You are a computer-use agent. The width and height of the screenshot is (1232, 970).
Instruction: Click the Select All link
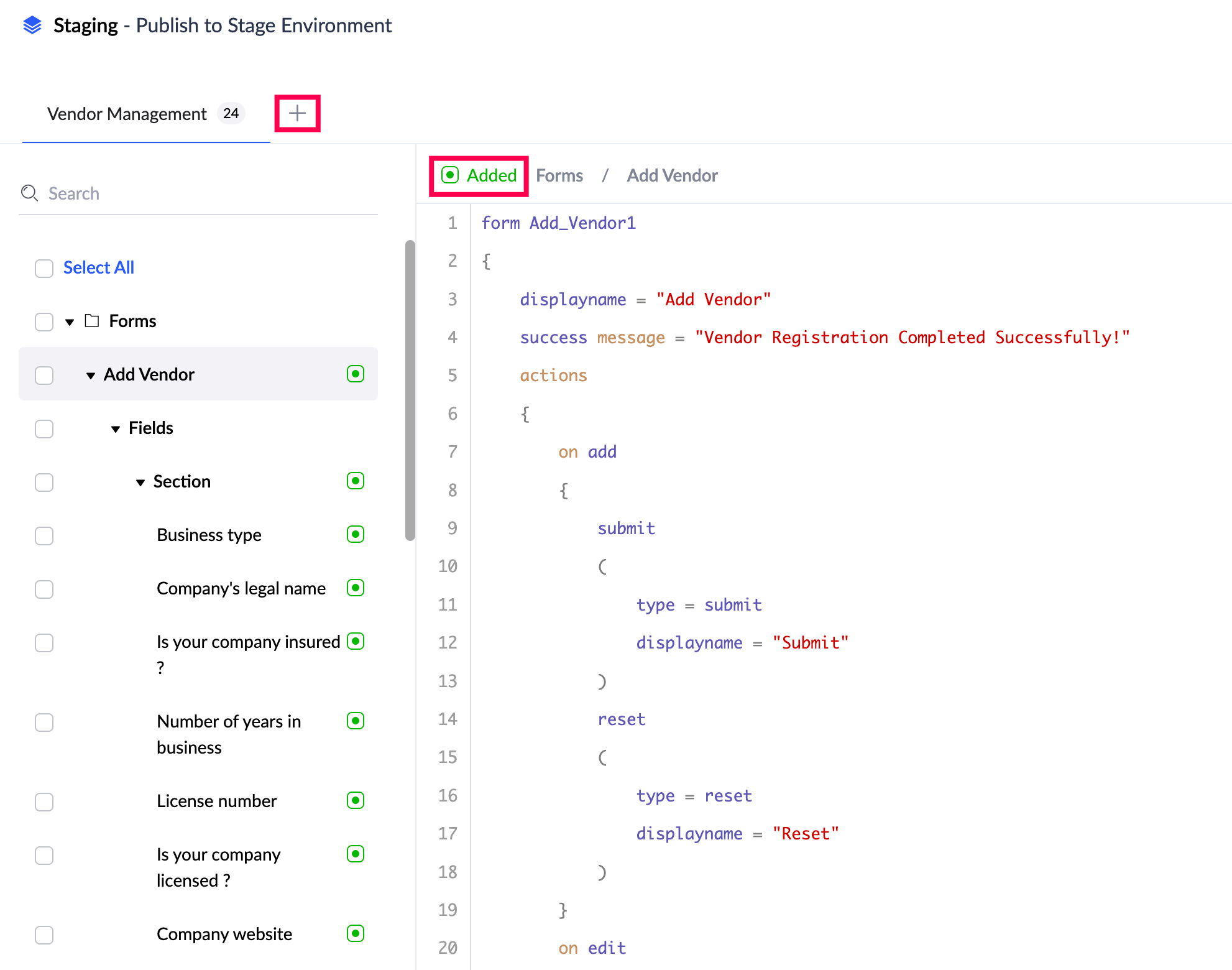[x=99, y=267]
